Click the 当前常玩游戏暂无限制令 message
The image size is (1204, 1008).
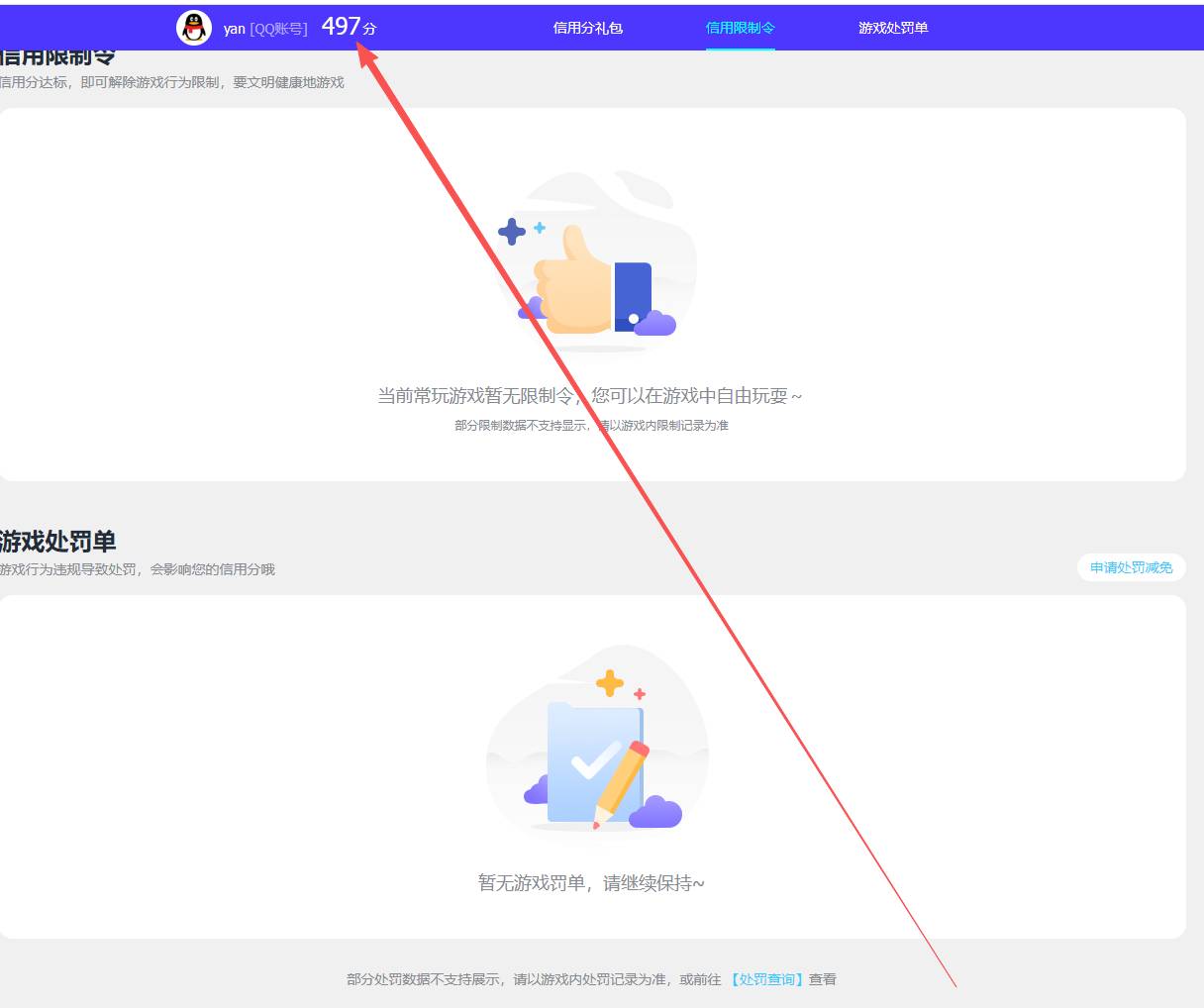pos(589,396)
